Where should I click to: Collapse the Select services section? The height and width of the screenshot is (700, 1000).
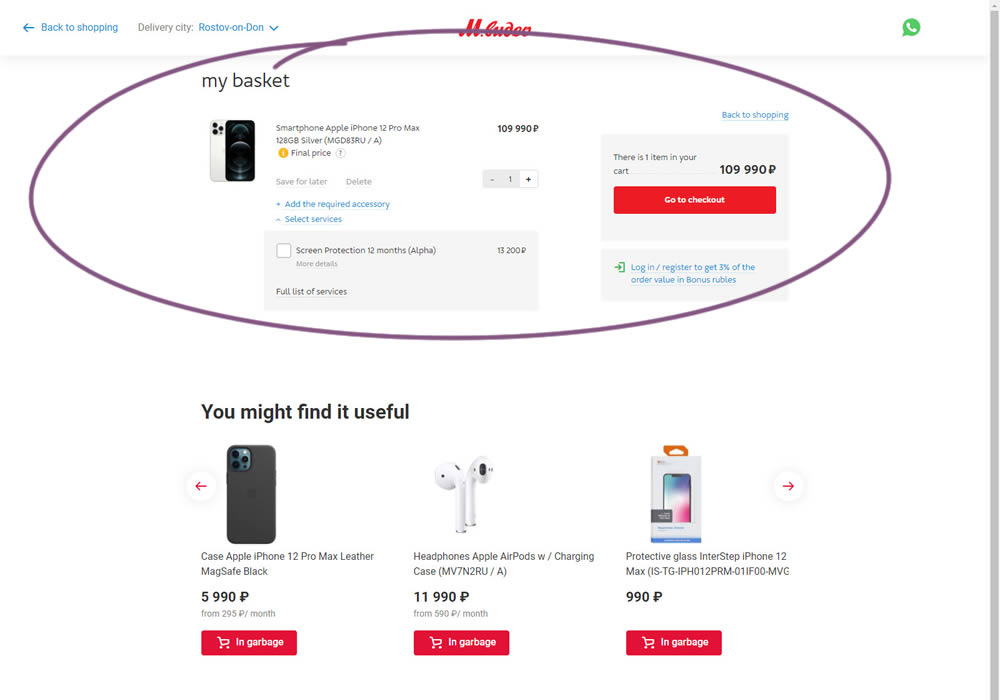[x=312, y=219]
